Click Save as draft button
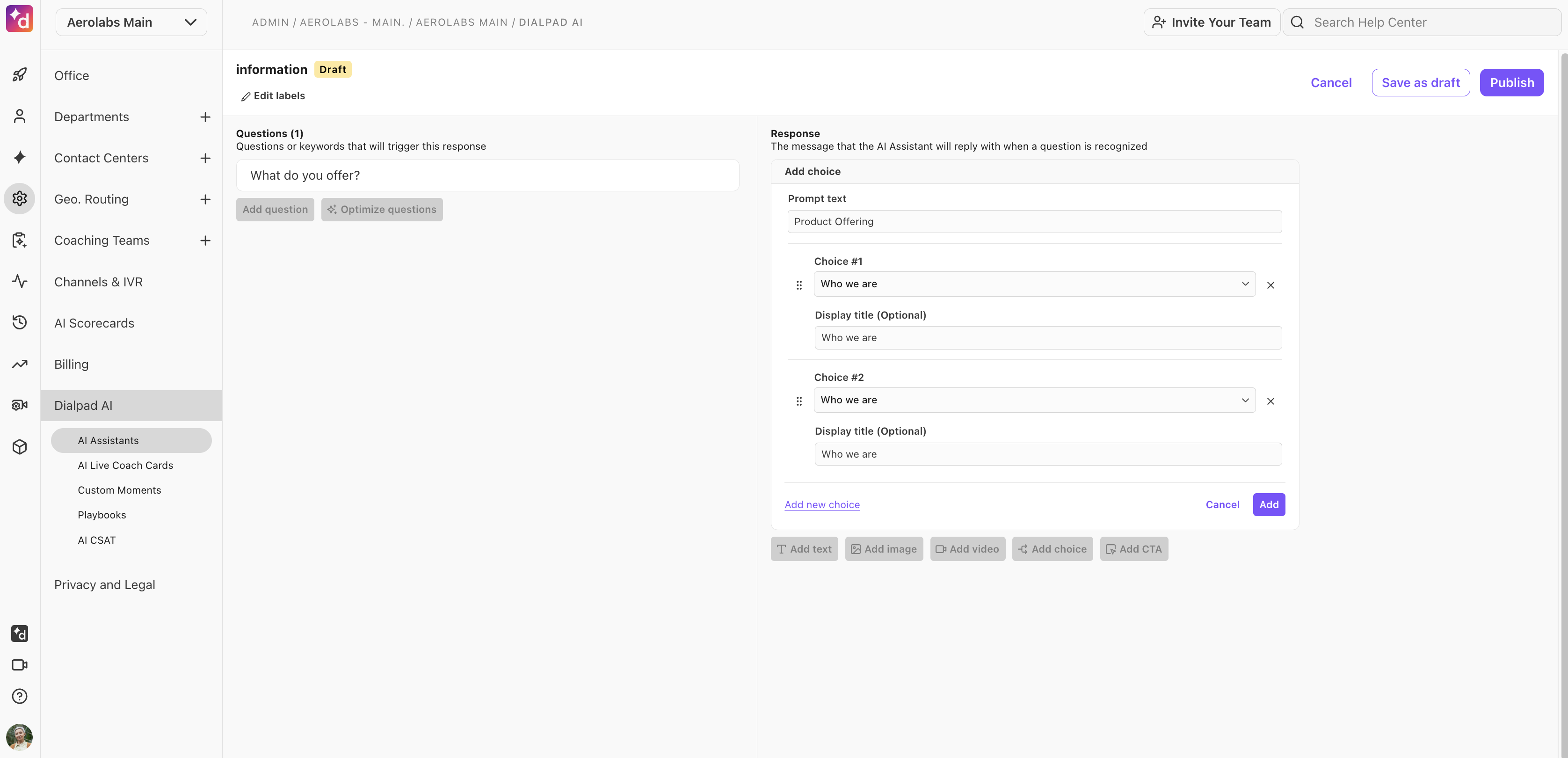1568x758 pixels. click(x=1421, y=83)
